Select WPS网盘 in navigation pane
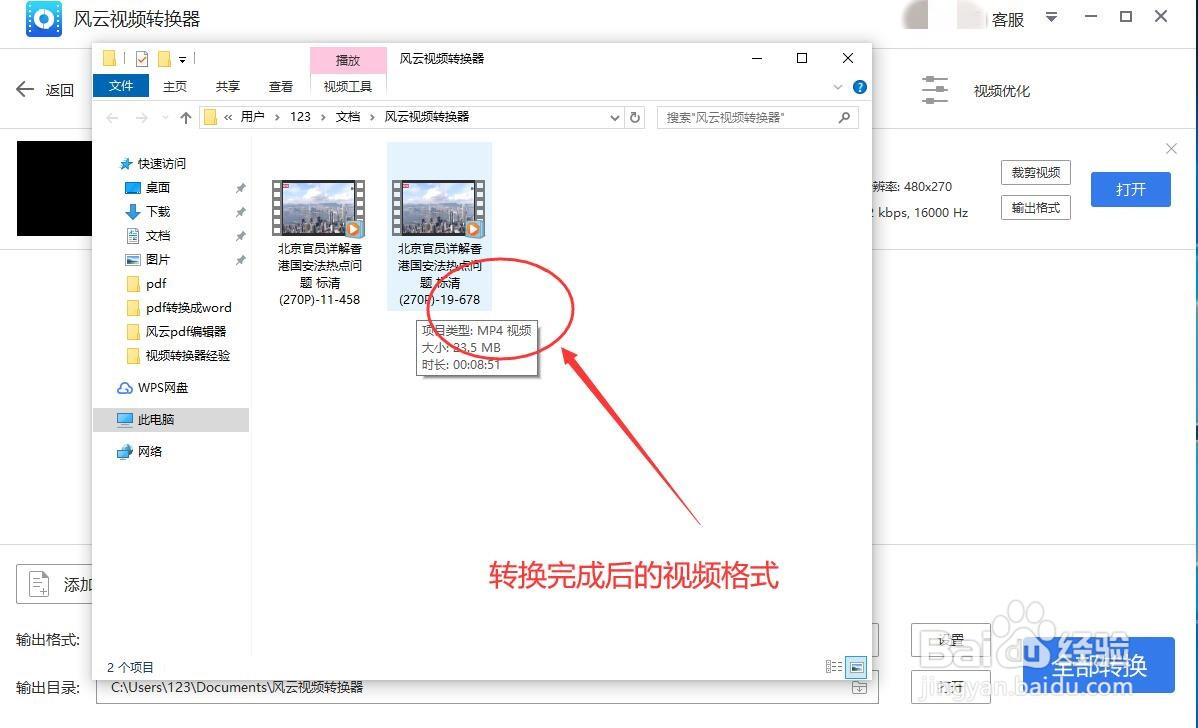 [x=163, y=387]
